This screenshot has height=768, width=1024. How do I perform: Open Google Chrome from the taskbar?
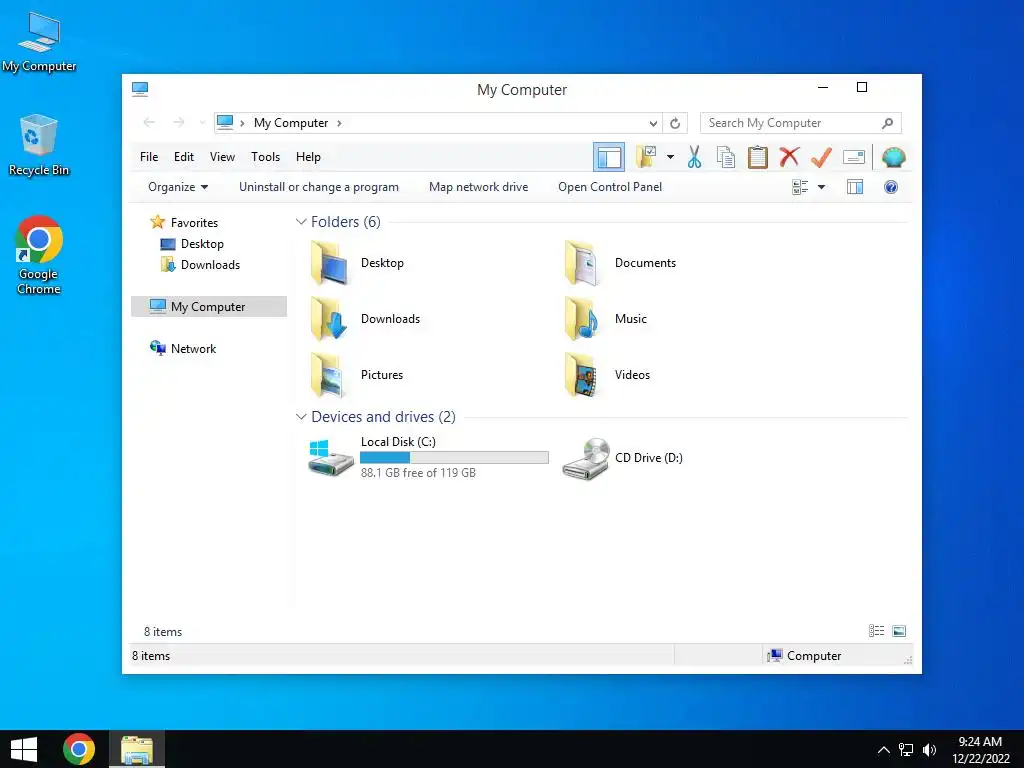click(79, 749)
